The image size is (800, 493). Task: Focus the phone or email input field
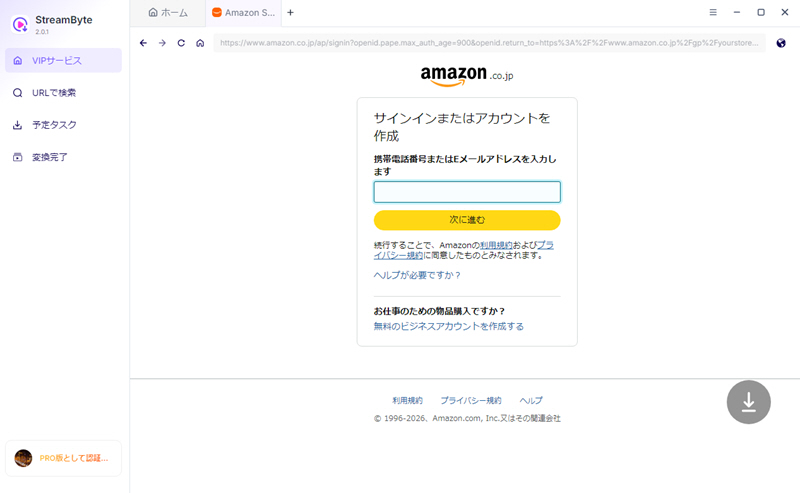[467, 192]
